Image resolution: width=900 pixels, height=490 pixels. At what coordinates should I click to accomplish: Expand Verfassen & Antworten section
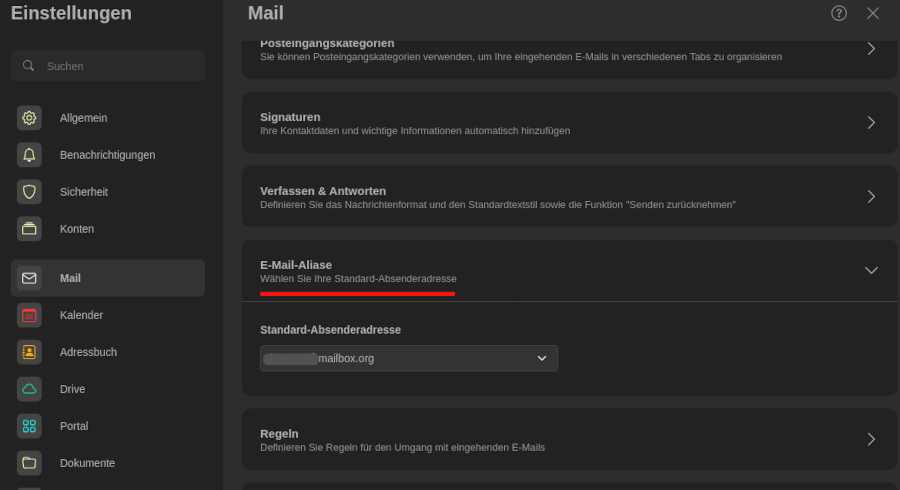coord(569,197)
